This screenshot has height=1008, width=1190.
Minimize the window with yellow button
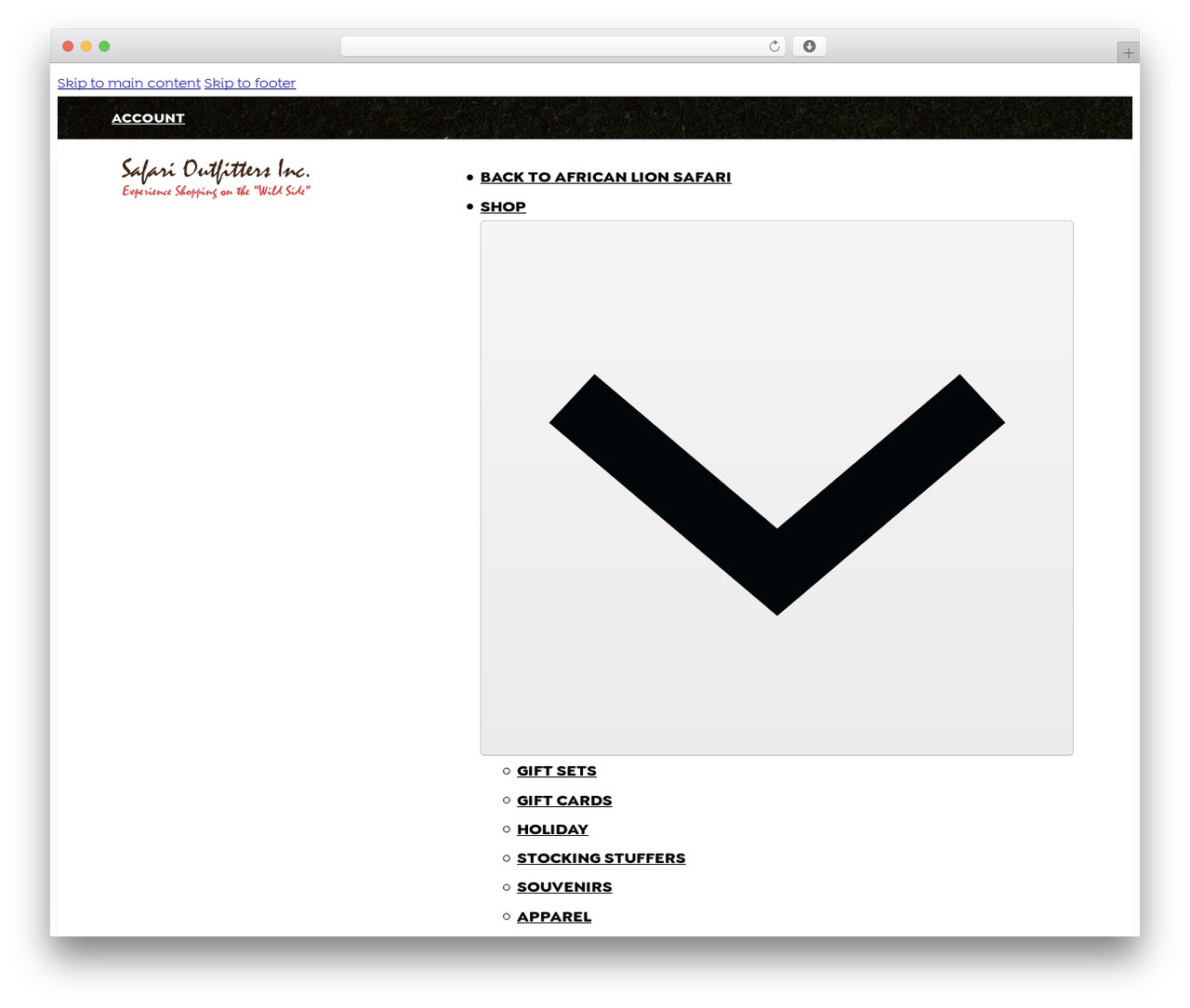[x=86, y=46]
